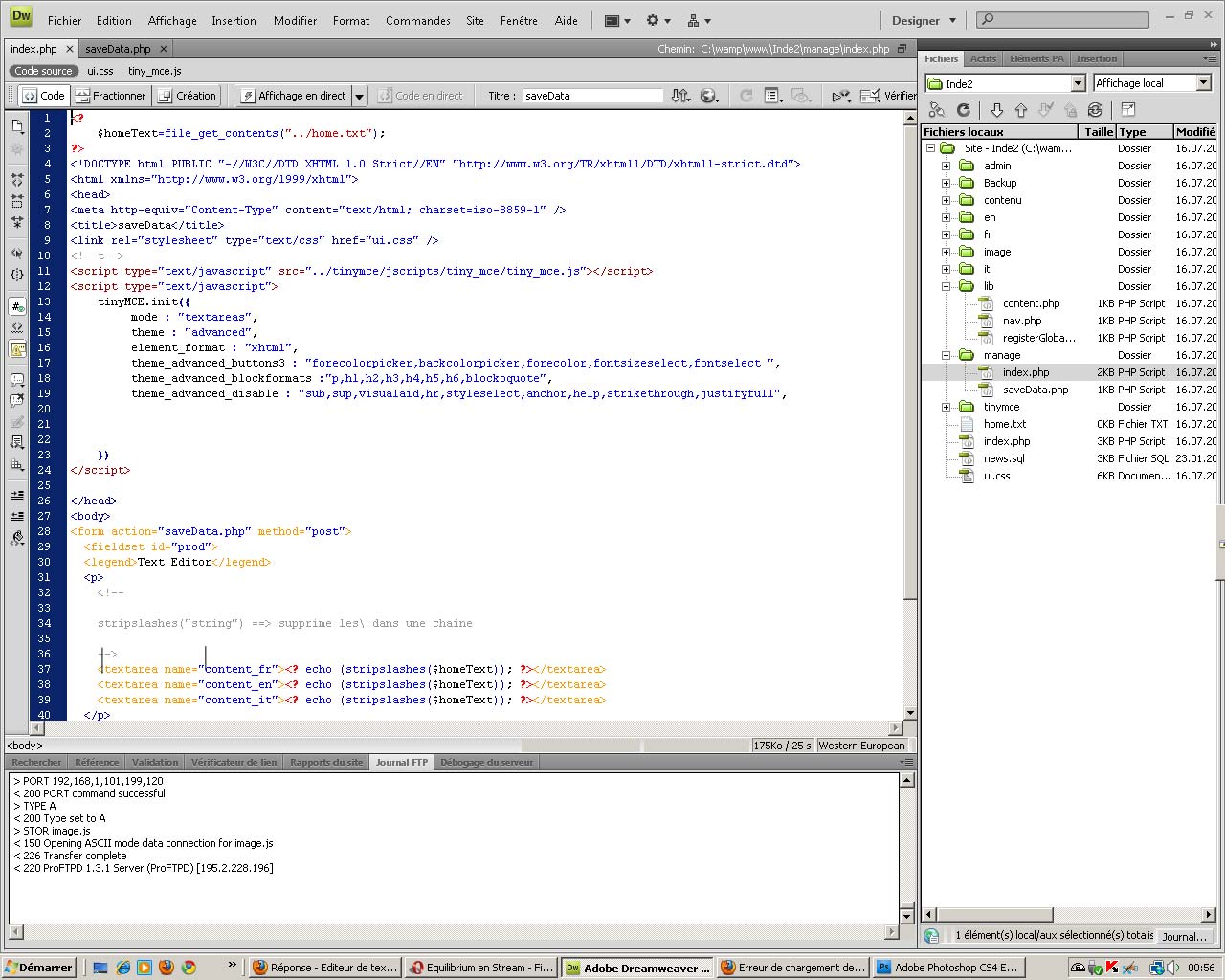Open Affichage en direct dropdown arrow

[359, 96]
